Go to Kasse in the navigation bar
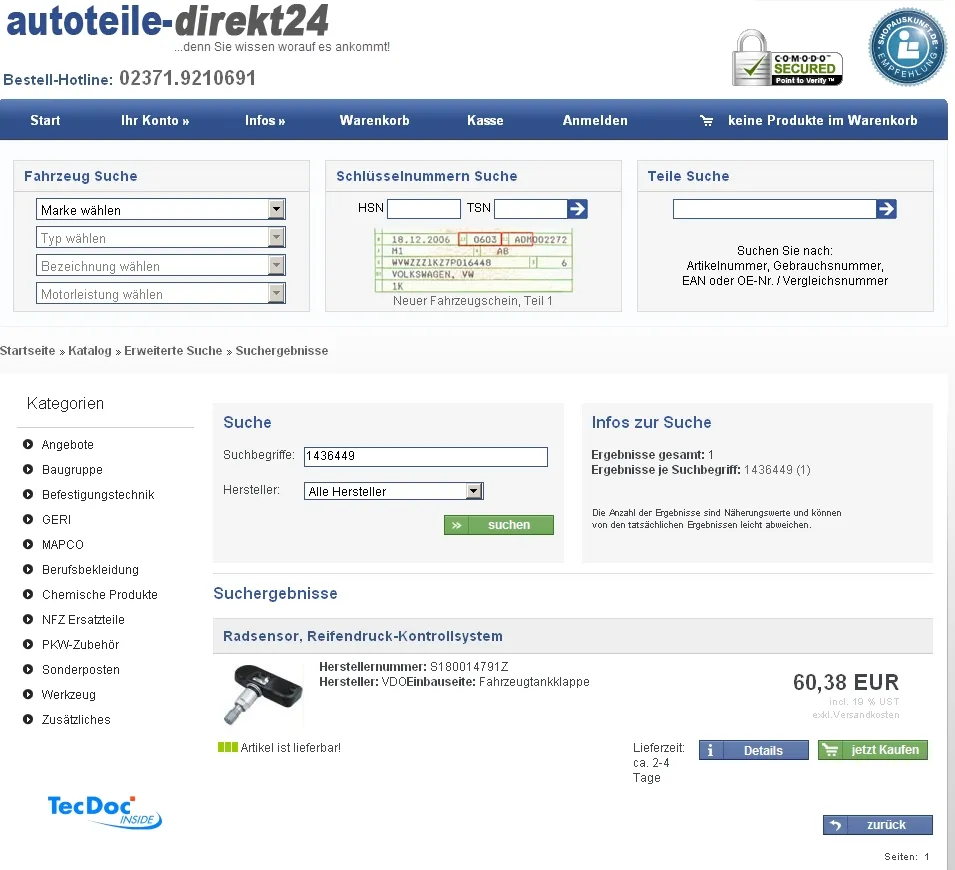This screenshot has width=955, height=870. (x=485, y=120)
